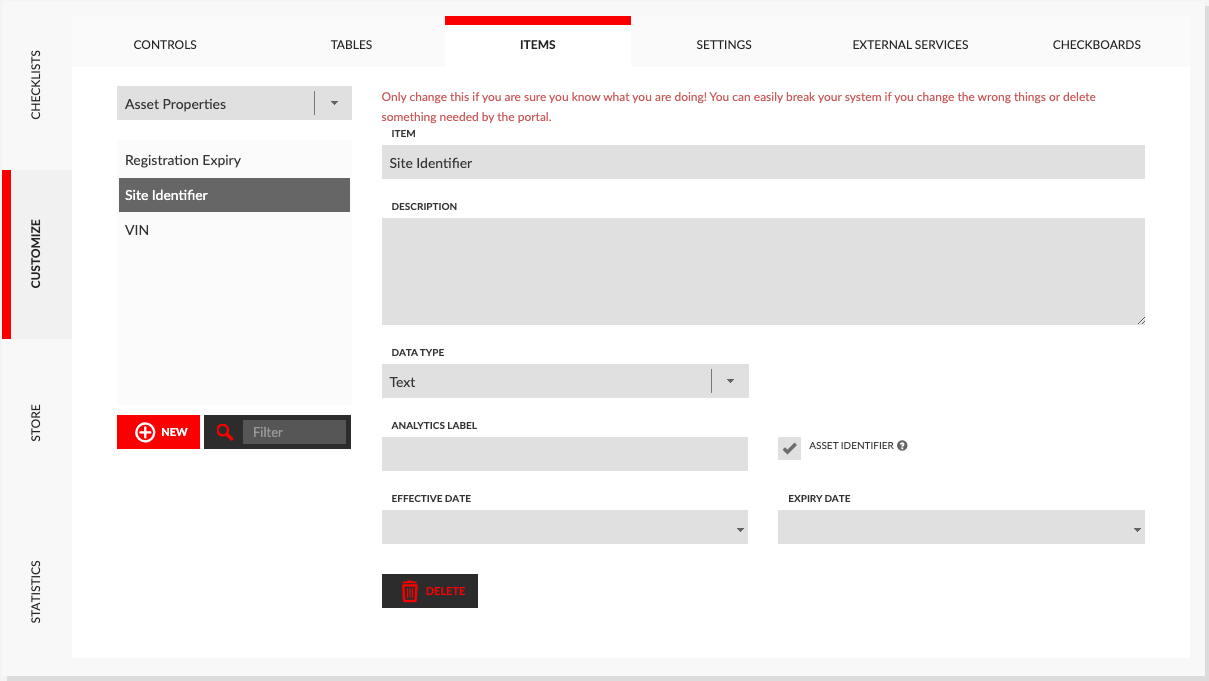Click into the Description text area
The height and width of the screenshot is (681, 1209).
click(763, 271)
